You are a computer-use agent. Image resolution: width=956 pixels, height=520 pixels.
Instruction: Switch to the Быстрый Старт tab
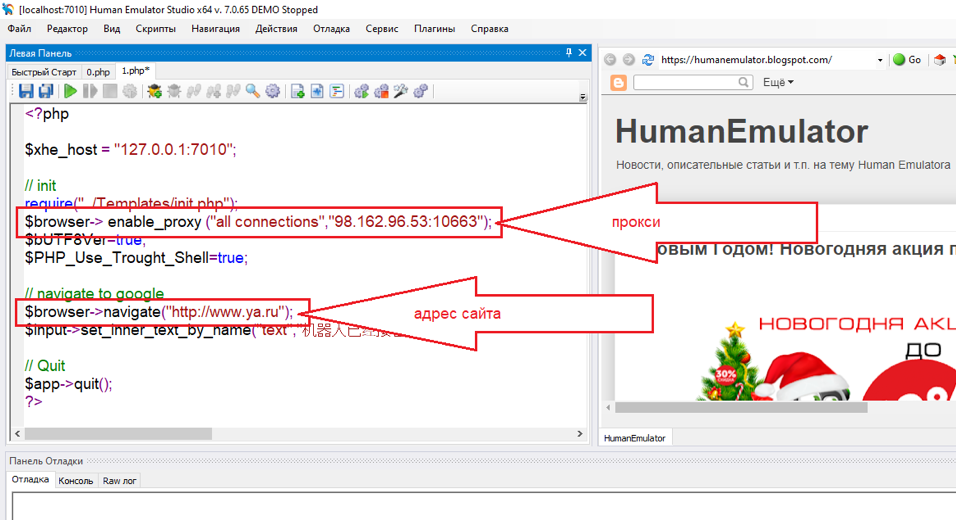point(44,72)
